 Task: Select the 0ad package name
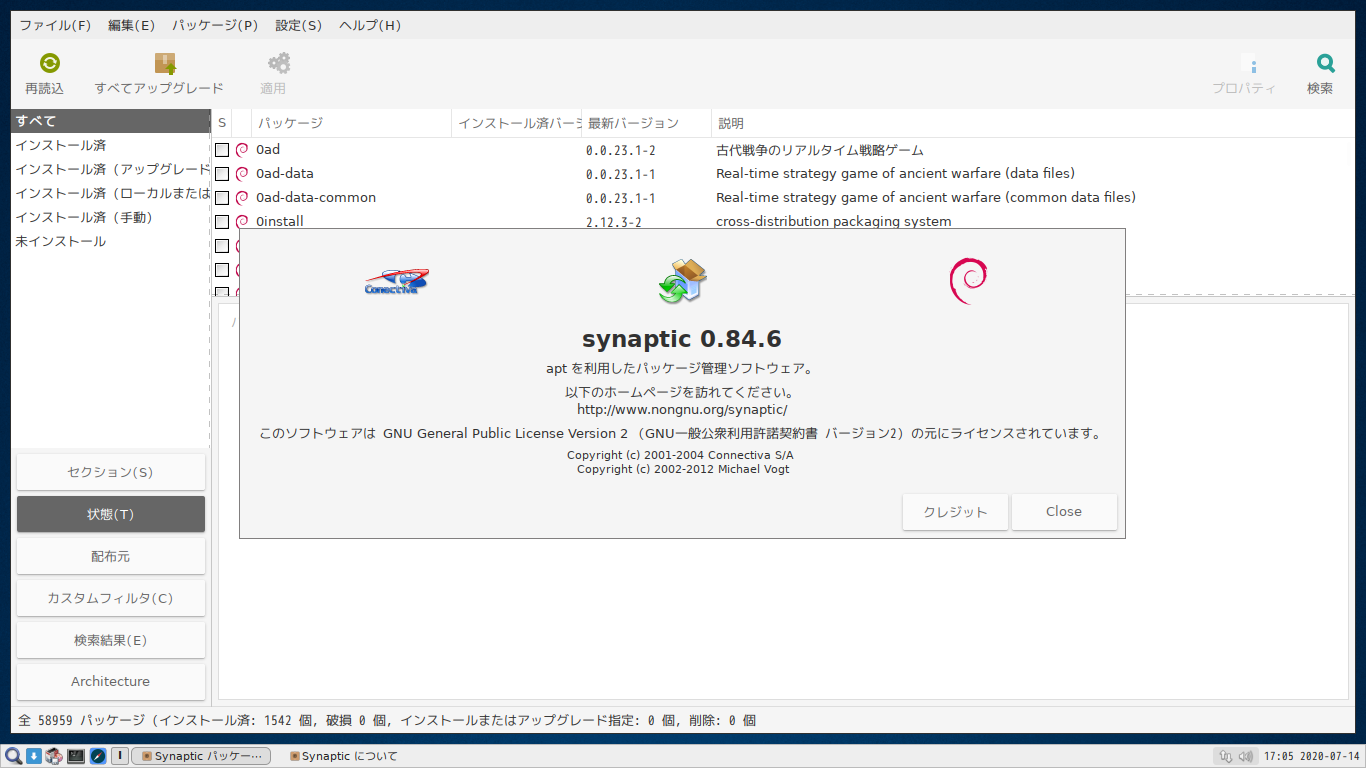coord(268,150)
